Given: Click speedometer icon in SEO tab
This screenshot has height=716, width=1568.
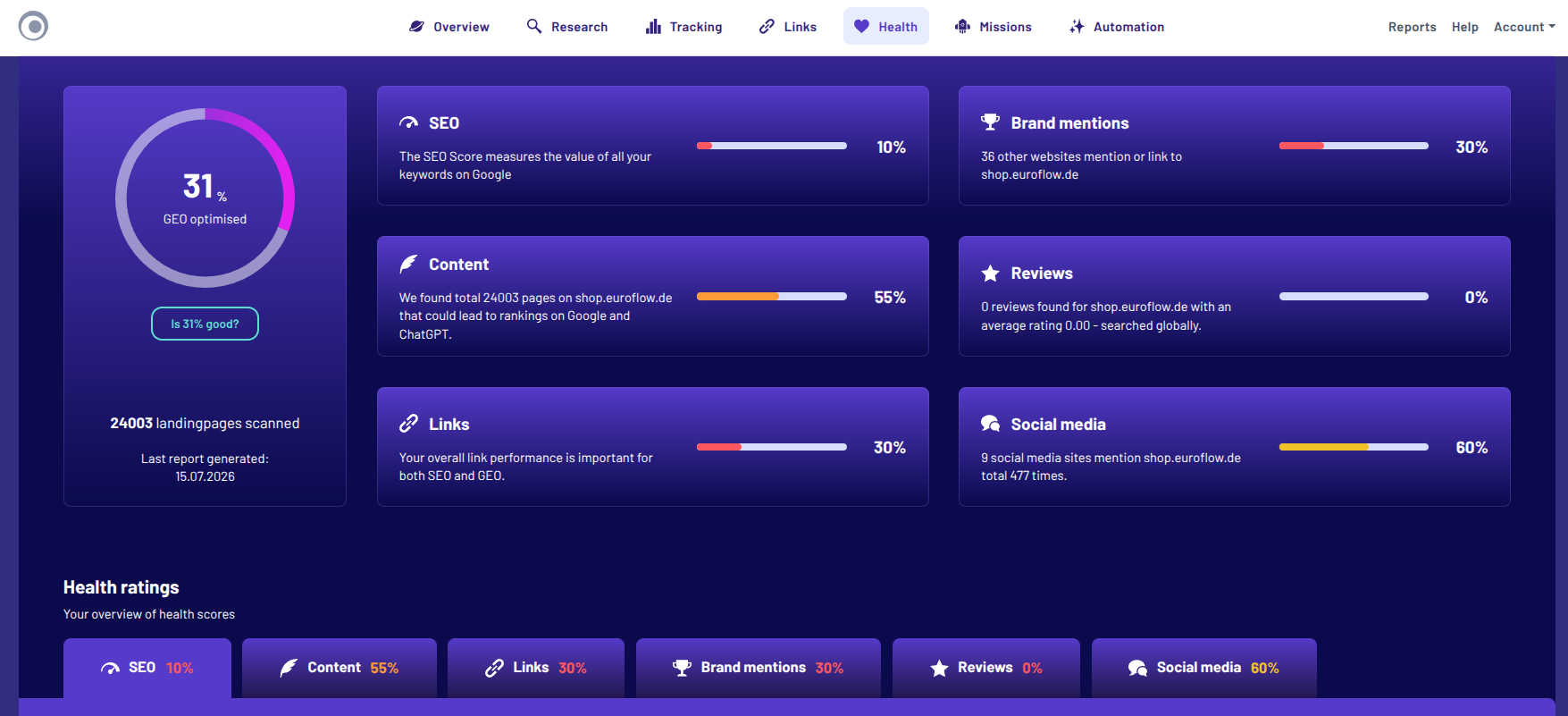Looking at the screenshot, I should click(110, 668).
